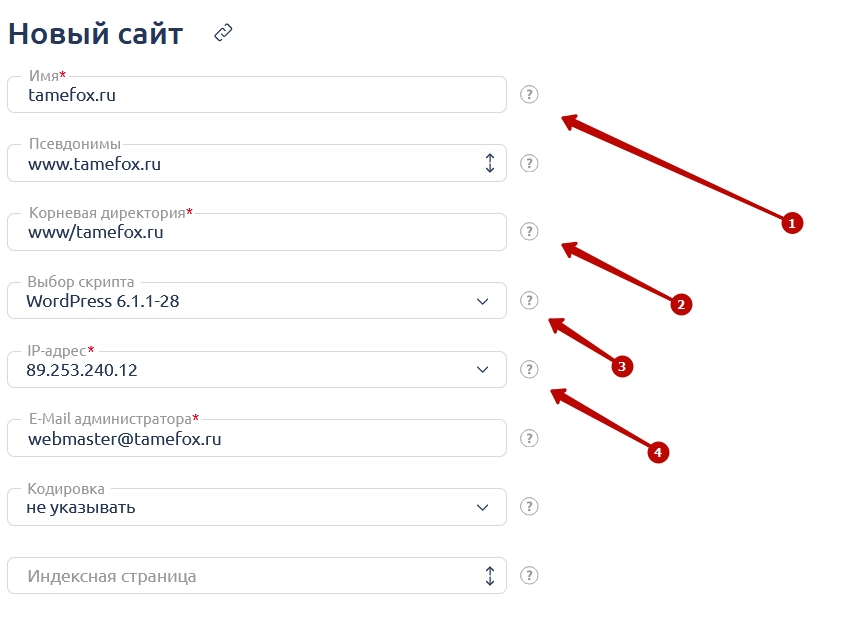Open help for Индексная страница field
Image resolution: width=854 pixels, height=620 pixels.
[x=529, y=575]
